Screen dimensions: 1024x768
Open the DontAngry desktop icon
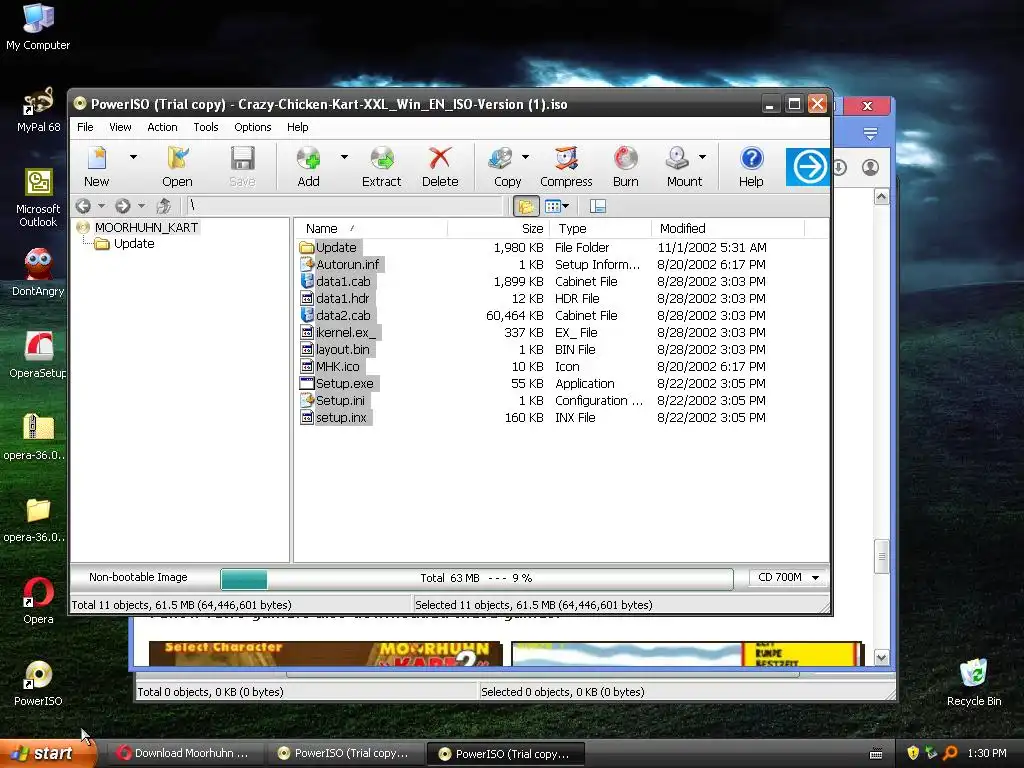coord(38,273)
